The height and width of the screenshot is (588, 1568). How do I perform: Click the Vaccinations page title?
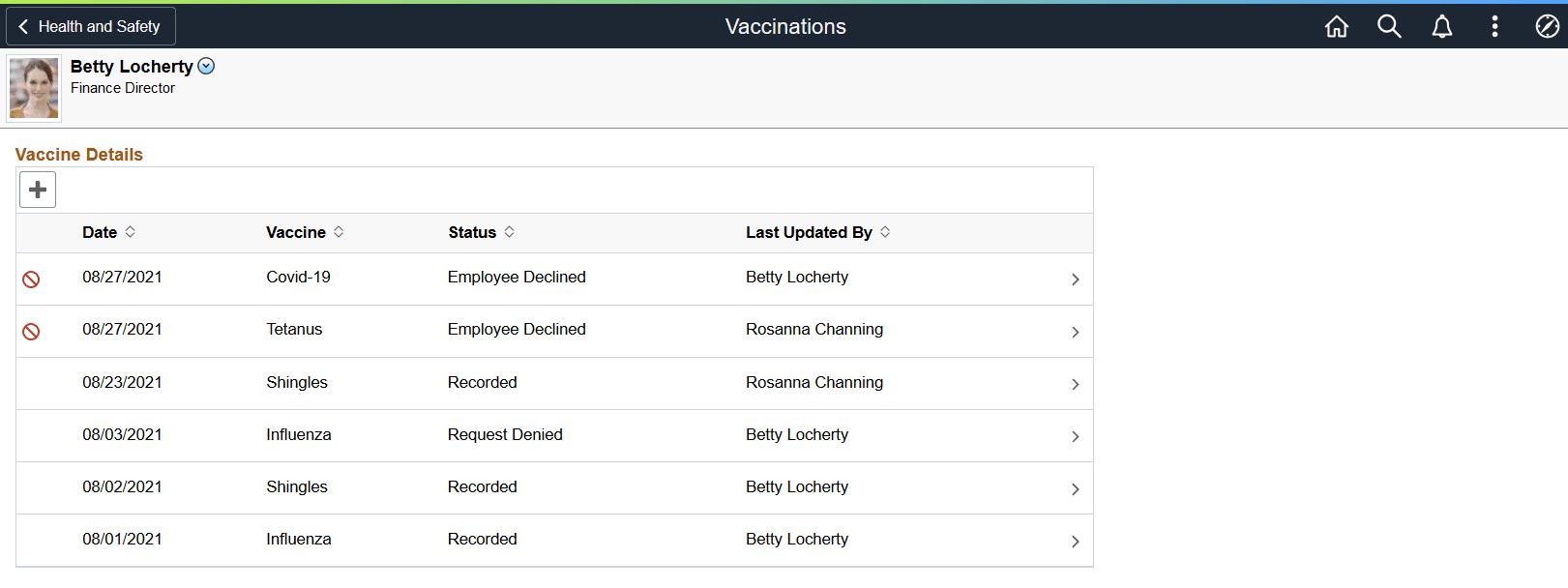[785, 26]
